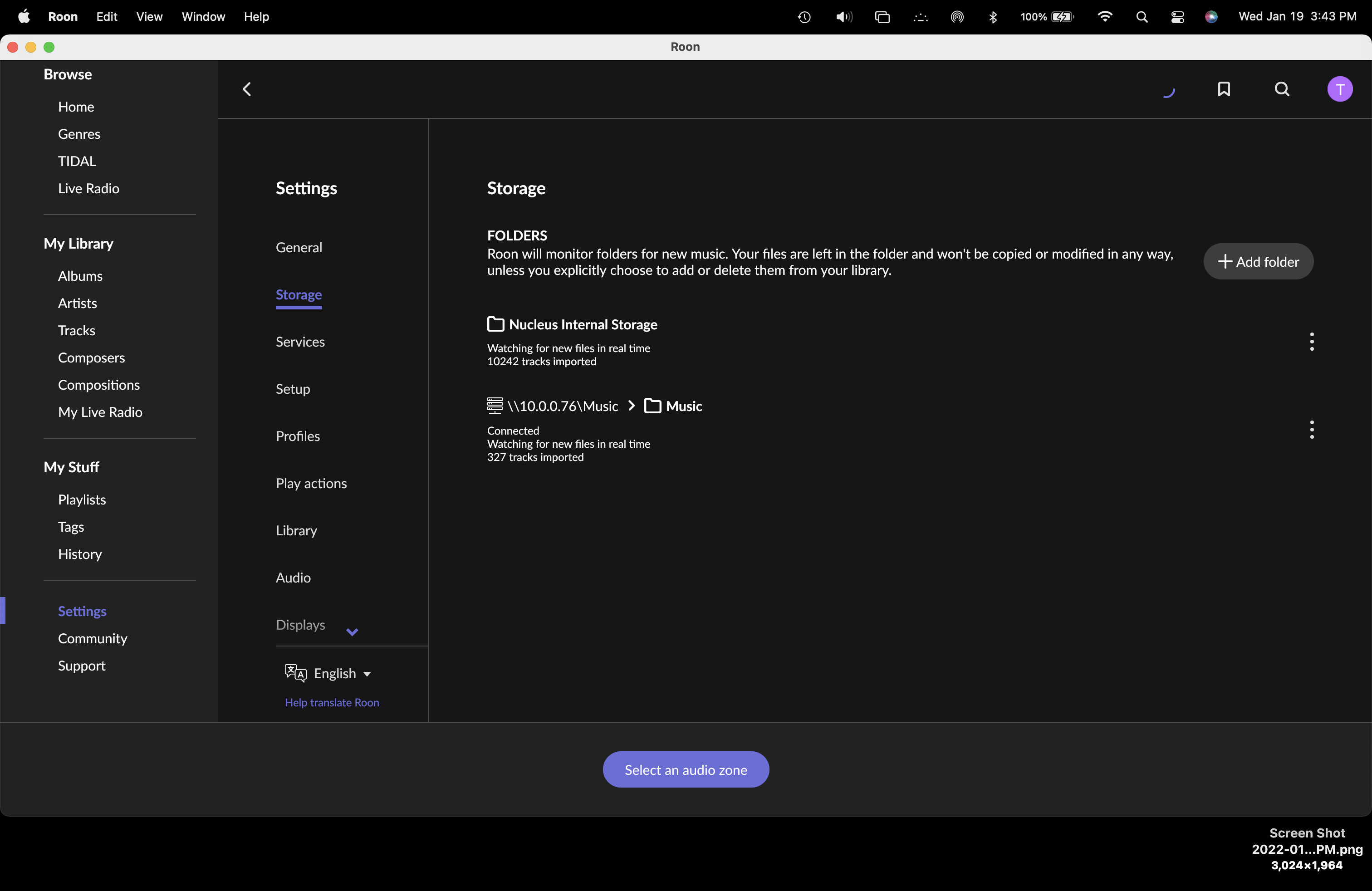This screenshot has width=1372, height=891.
Task: Open Tracks in My Library
Action: click(76, 330)
